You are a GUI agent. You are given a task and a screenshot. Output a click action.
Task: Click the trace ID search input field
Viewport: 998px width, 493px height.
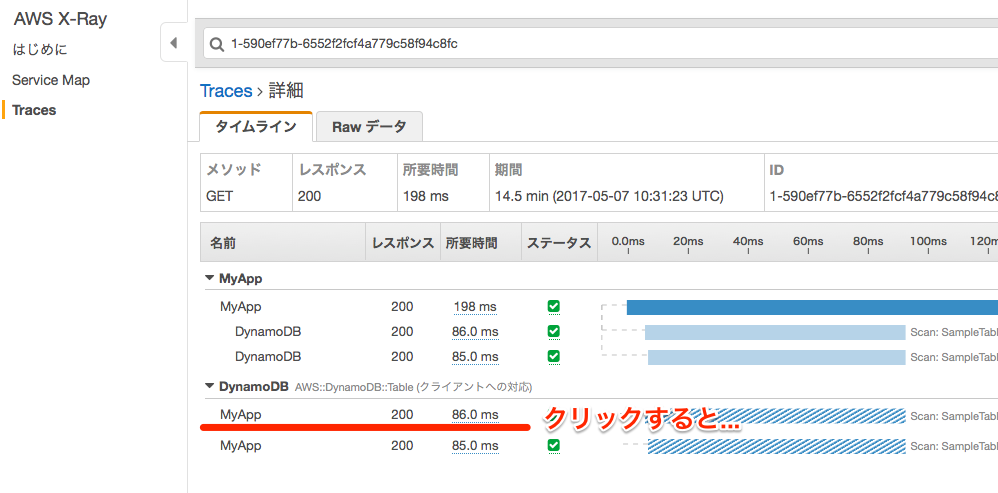[x=600, y=44]
